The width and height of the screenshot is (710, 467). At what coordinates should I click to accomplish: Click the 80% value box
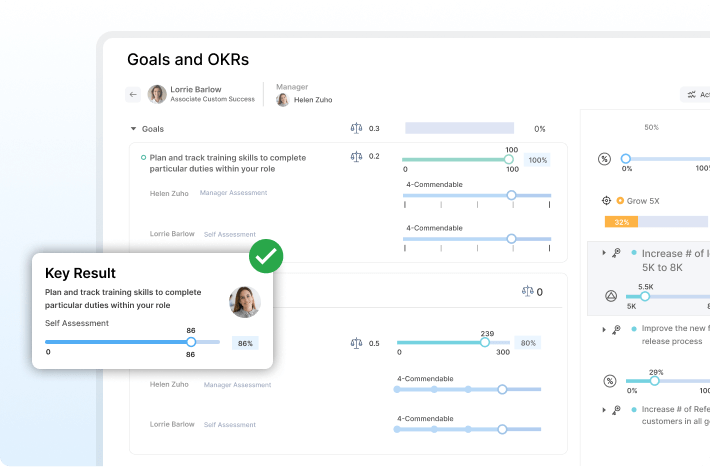coord(528,343)
